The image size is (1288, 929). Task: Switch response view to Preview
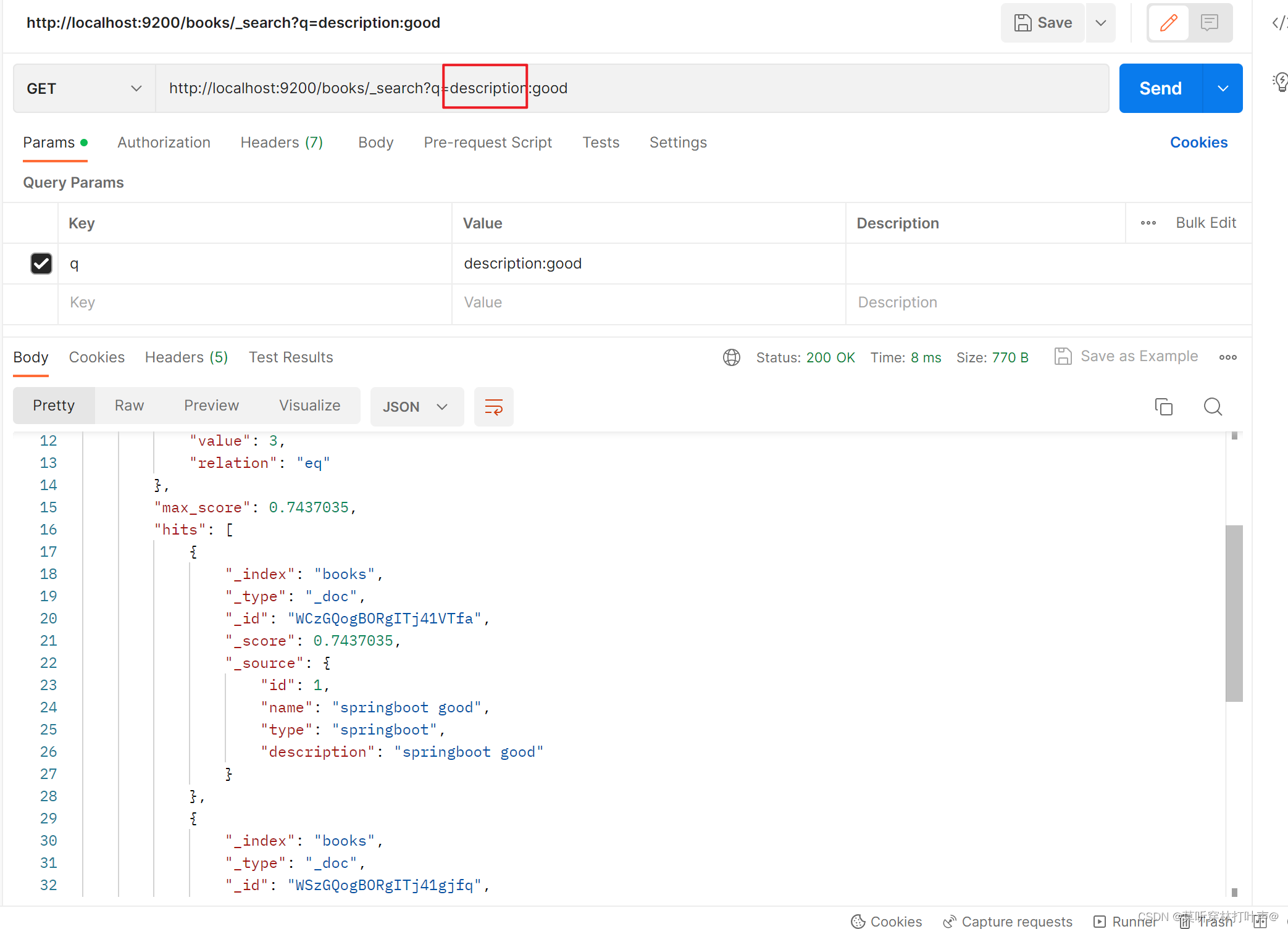point(211,406)
